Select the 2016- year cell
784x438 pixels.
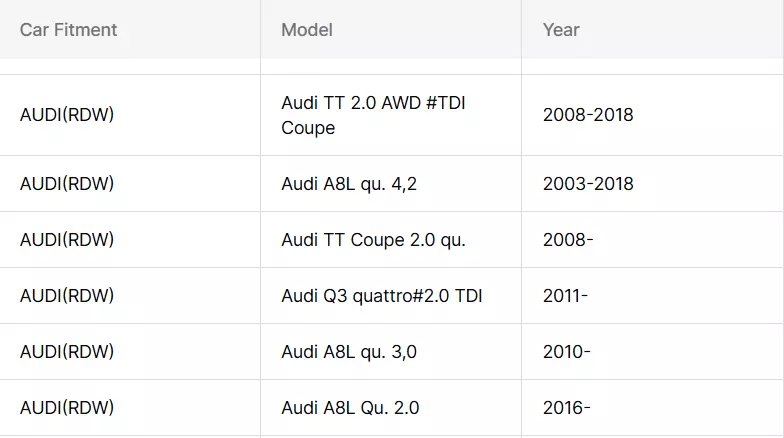tap(566, 408)
